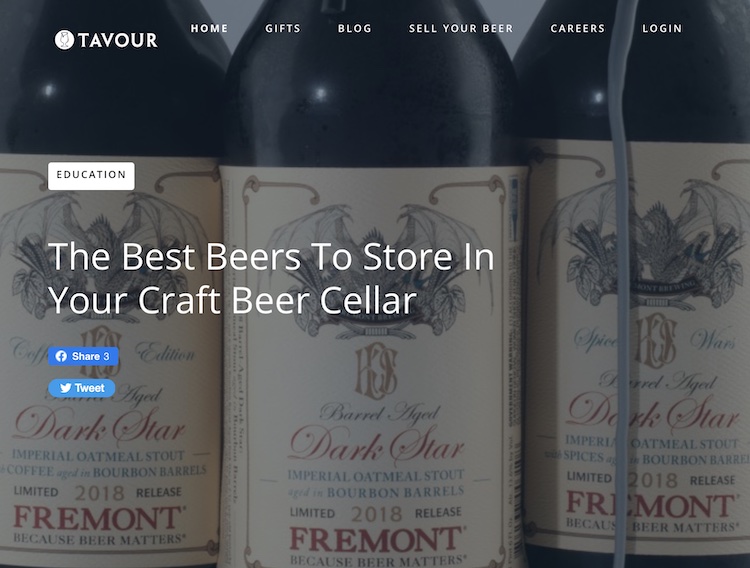Click the Tavour owl logo icon
This screenshot has height=568, width=750.
coord(64,40)
